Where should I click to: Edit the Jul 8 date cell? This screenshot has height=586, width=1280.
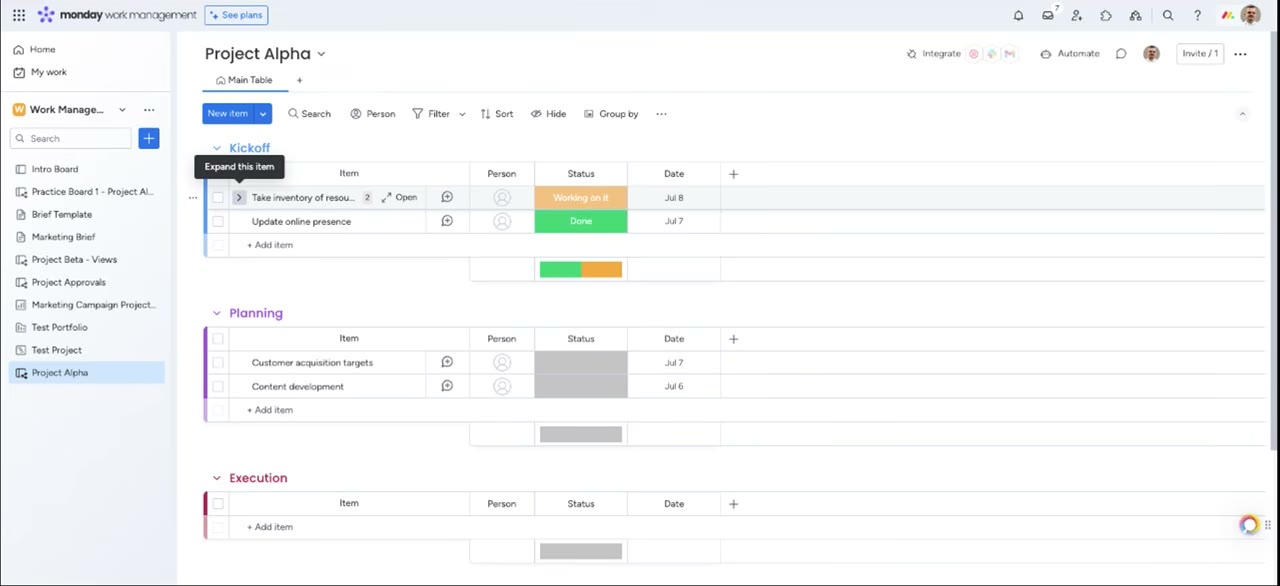(x=674, y=198)
